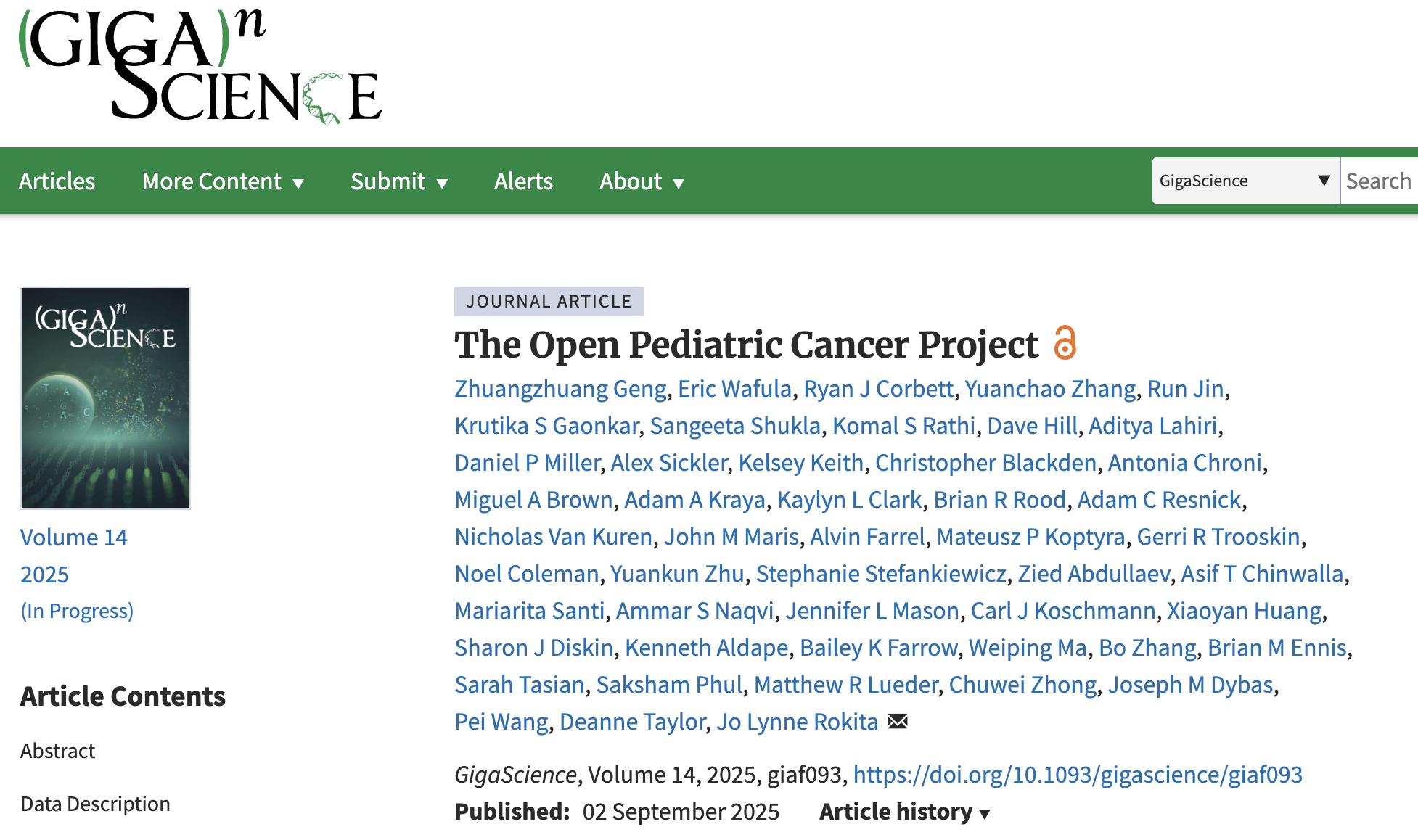Viewport: 1418px width, 840px height.
Task: View author Jo Lynne Rokita's details
Action: click(x=798, y=722)
